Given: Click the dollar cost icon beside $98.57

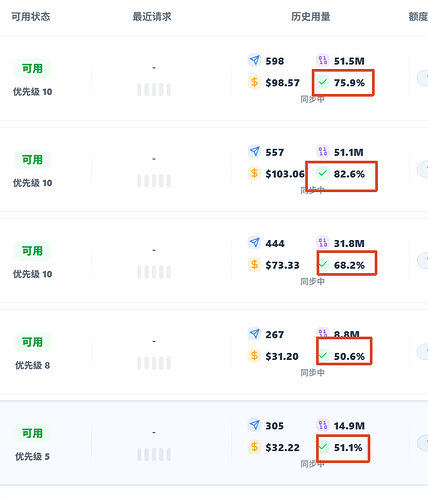Looking at the screenshot, I should click(x=254, y=82).
